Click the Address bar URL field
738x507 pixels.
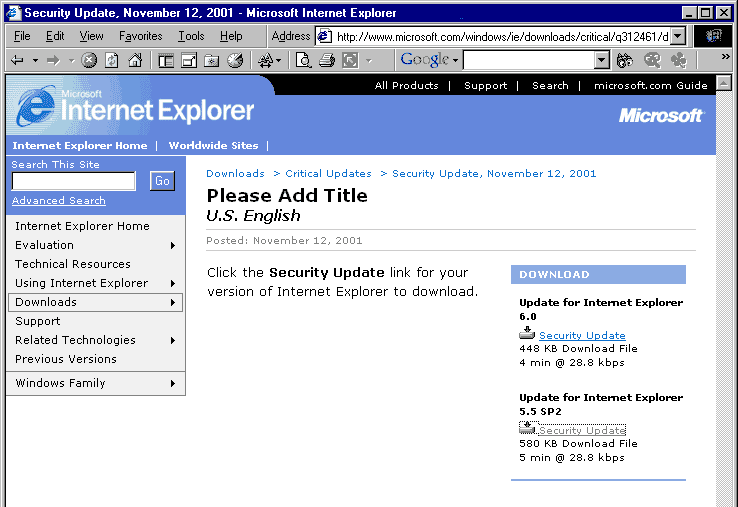[x=502, y=36]
